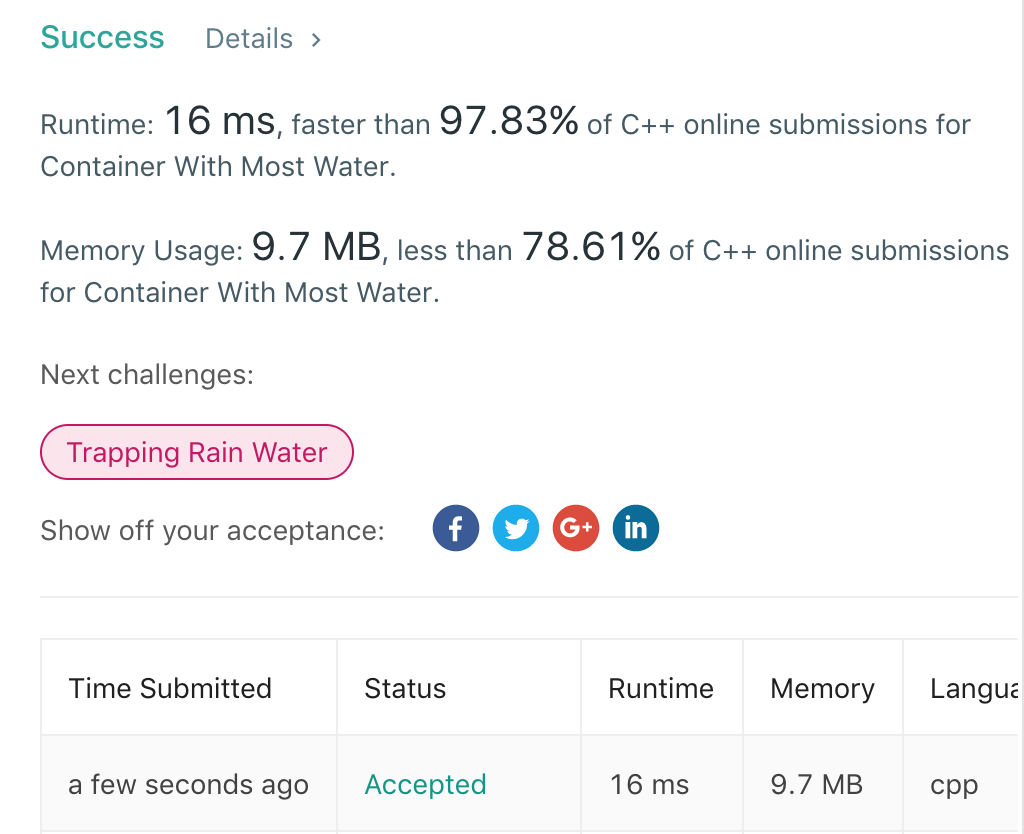Click the 97.83% runtime percentile text
This screenshot has height=834, width=1024.
(x=509, y=122)
